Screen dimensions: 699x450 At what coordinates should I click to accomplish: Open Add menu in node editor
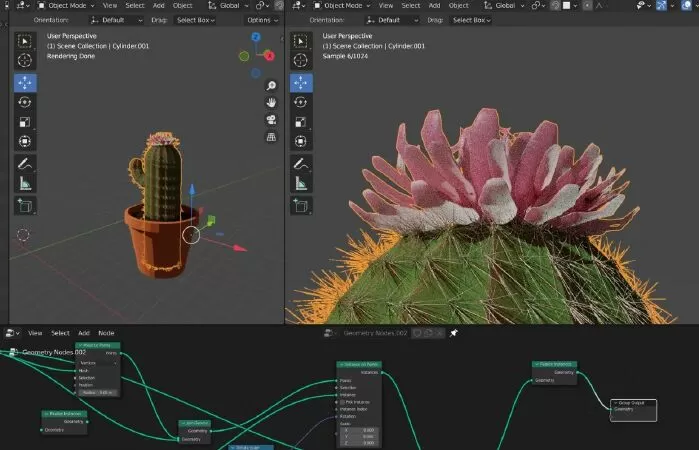[x=84, y=333]
